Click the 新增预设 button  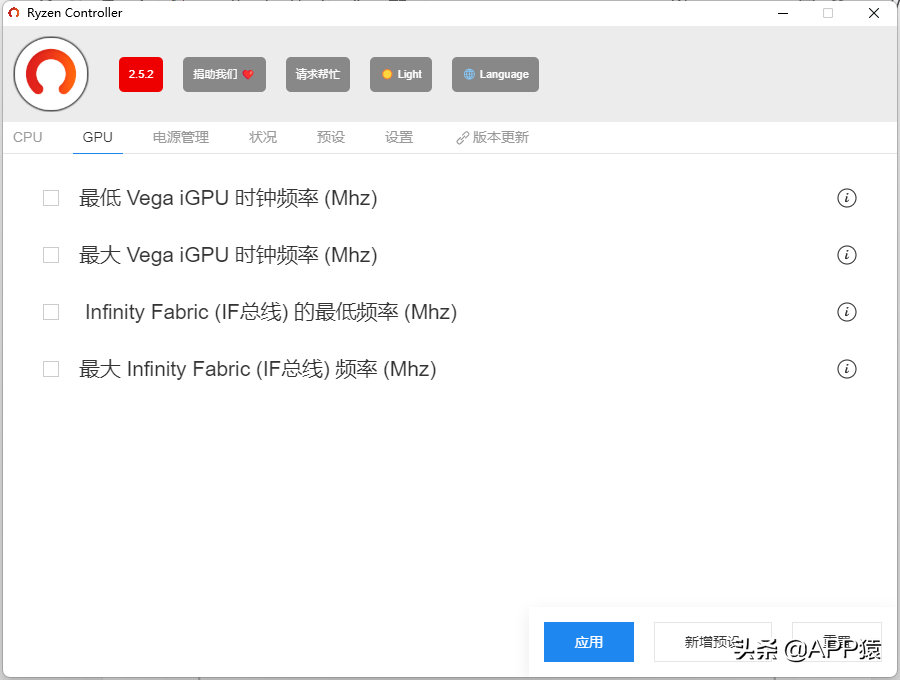[712, 642]
